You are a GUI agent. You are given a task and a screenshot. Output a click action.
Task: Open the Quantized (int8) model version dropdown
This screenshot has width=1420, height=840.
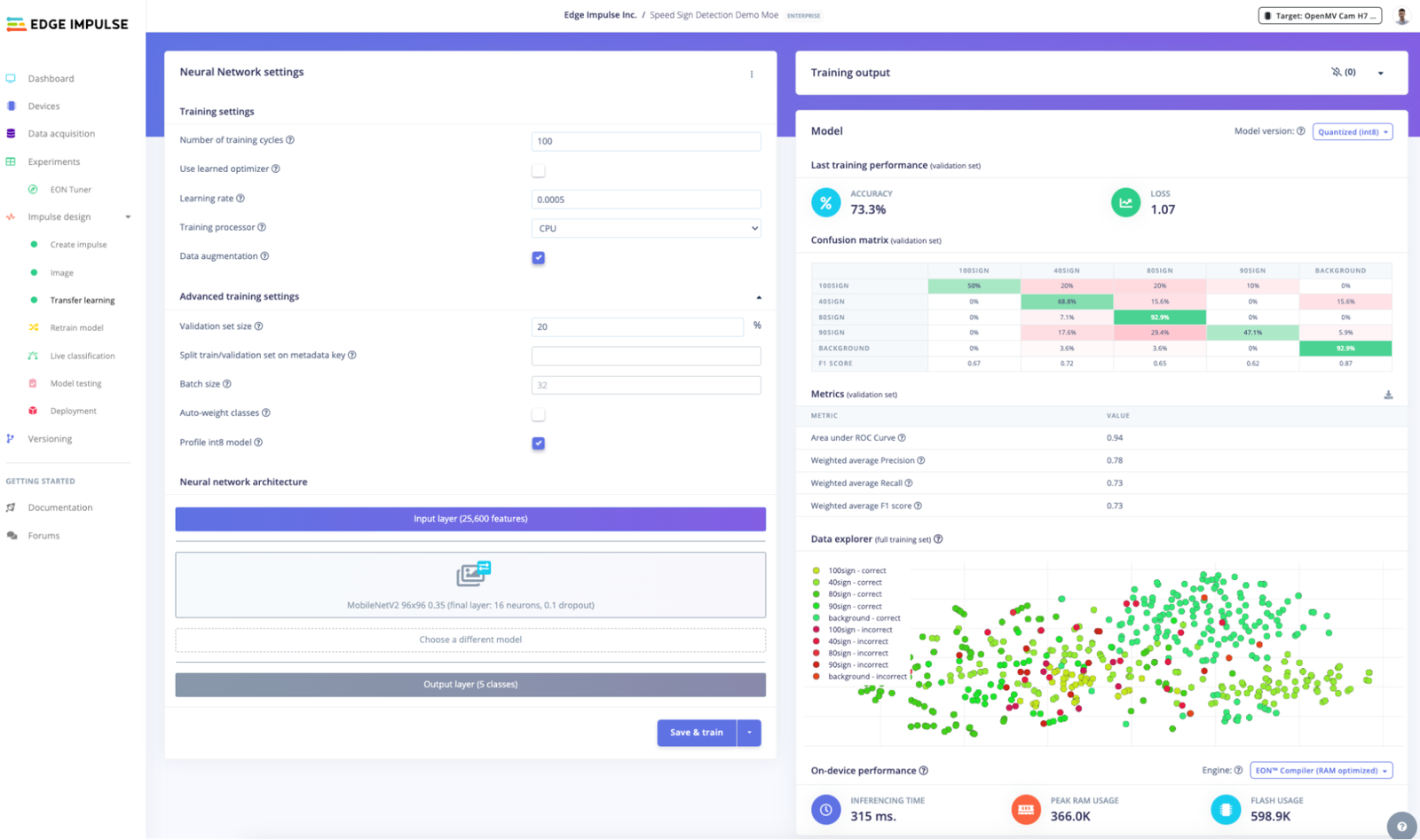coord(1352,132)
